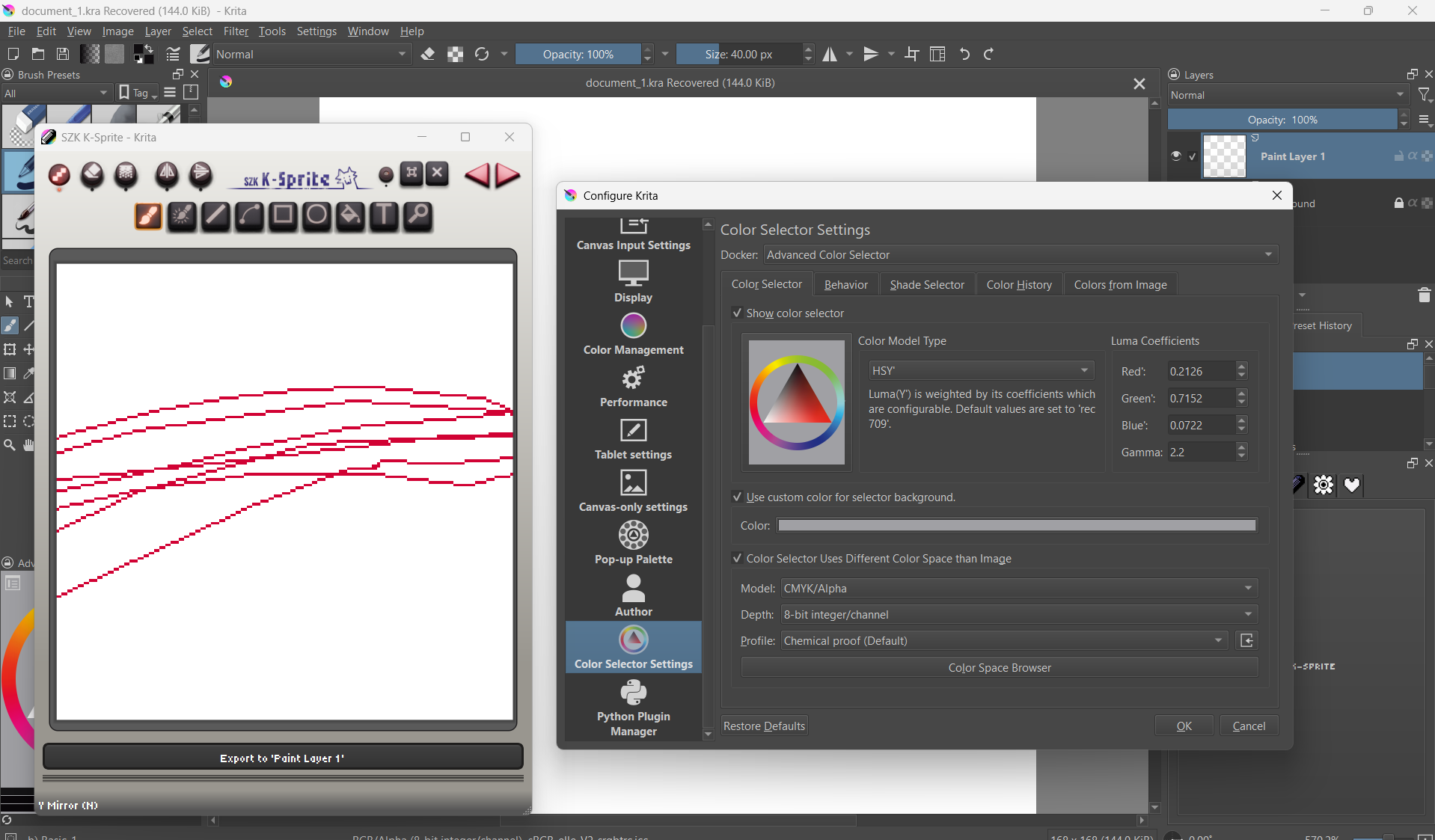Open the Depth dropdown 8-bit integer/channel
1435x840 pixels.
coord(1019,614)
